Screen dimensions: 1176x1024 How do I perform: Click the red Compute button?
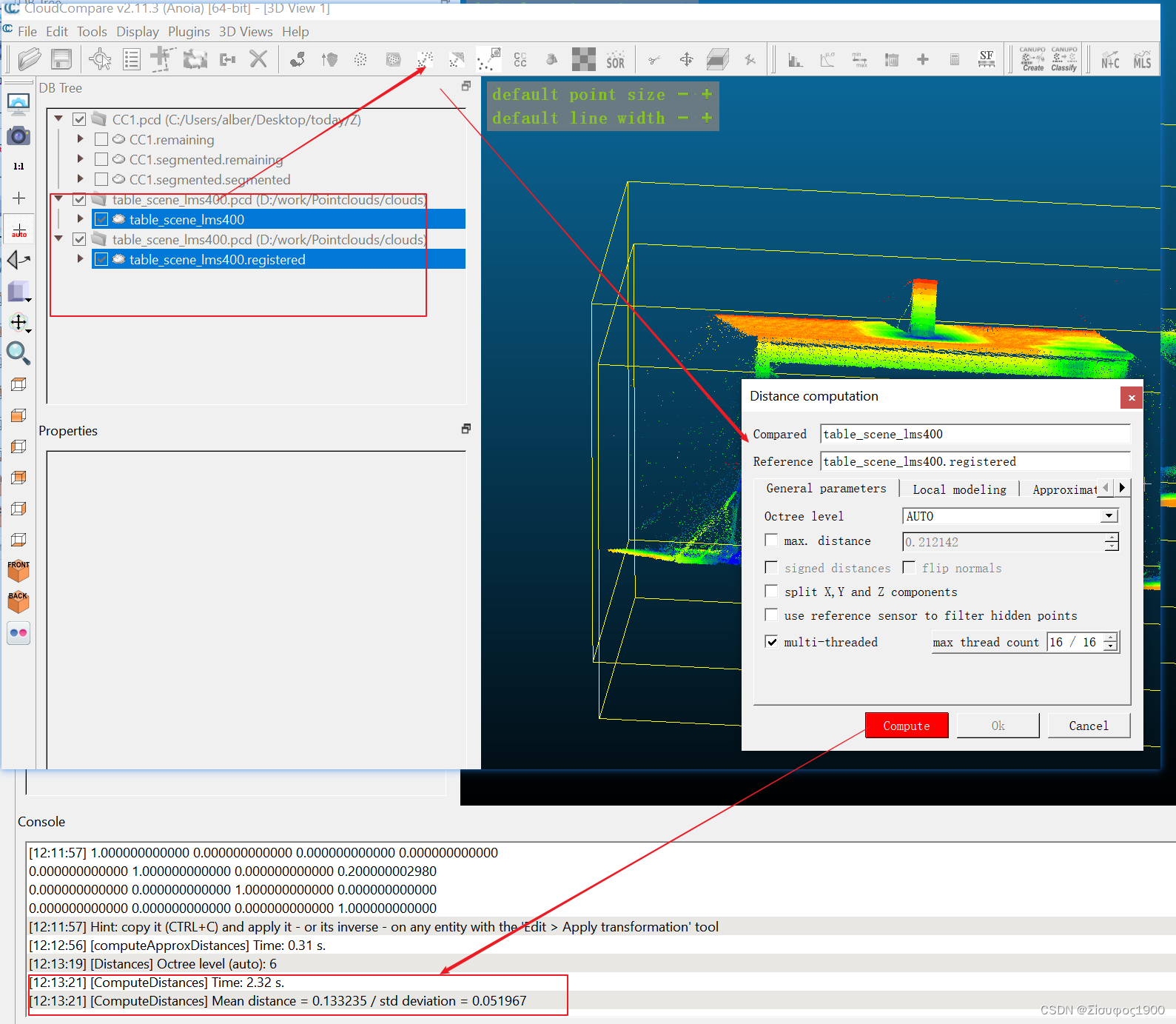[907, 726]
